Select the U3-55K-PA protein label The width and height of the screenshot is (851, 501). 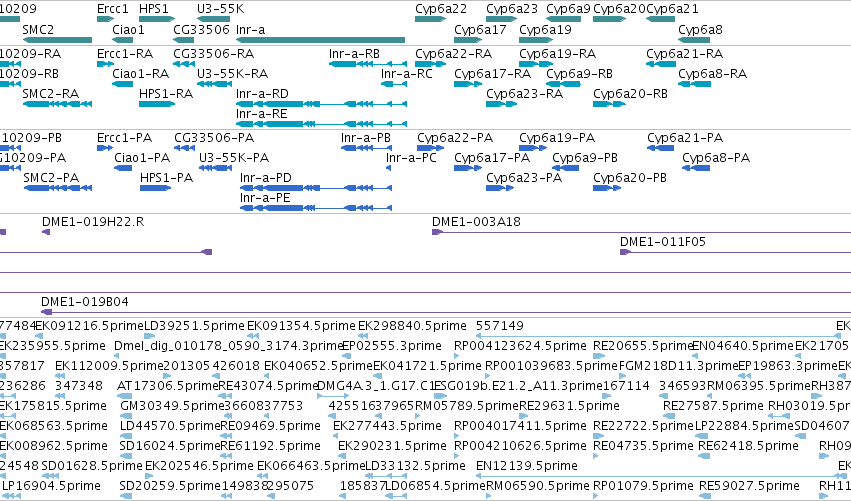click(x=234, y=158)
